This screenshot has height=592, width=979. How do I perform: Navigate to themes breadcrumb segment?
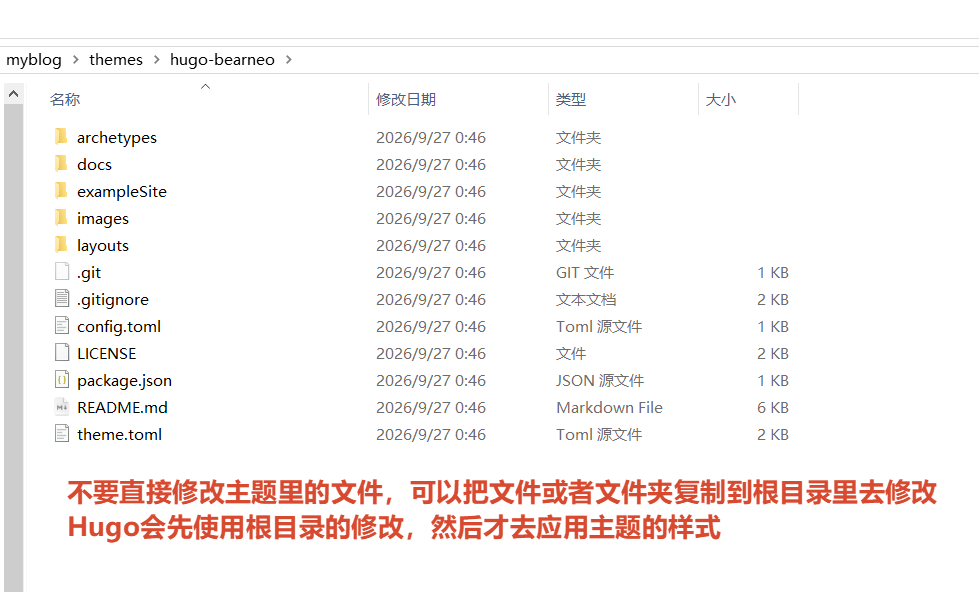(x=116, y=59)
